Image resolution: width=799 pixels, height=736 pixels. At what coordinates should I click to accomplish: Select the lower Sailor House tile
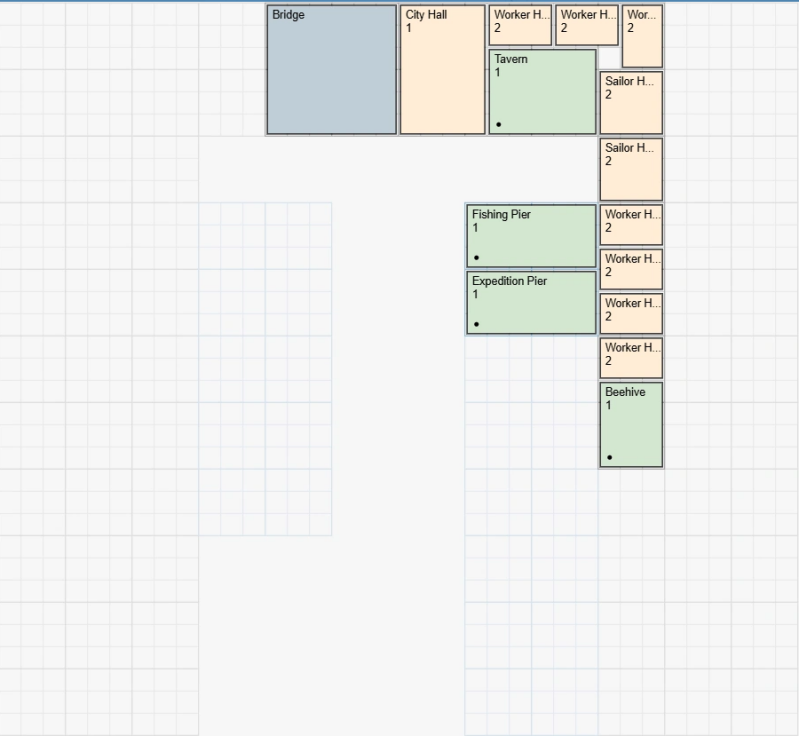coord(631,169)
